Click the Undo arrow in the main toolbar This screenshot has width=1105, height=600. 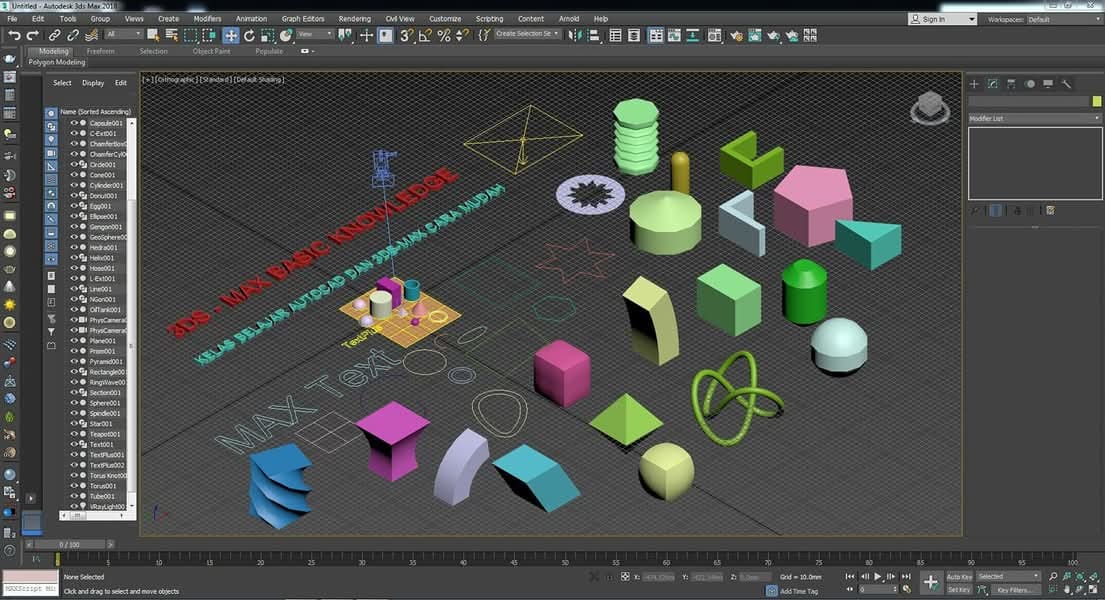coord(13,35)
